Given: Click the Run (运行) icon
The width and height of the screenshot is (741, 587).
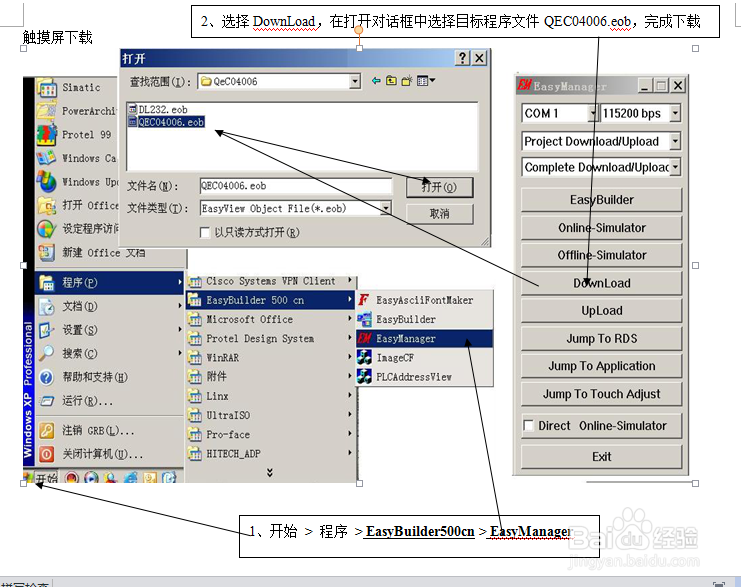Looking at the screenshot, I should pos(47,401).
